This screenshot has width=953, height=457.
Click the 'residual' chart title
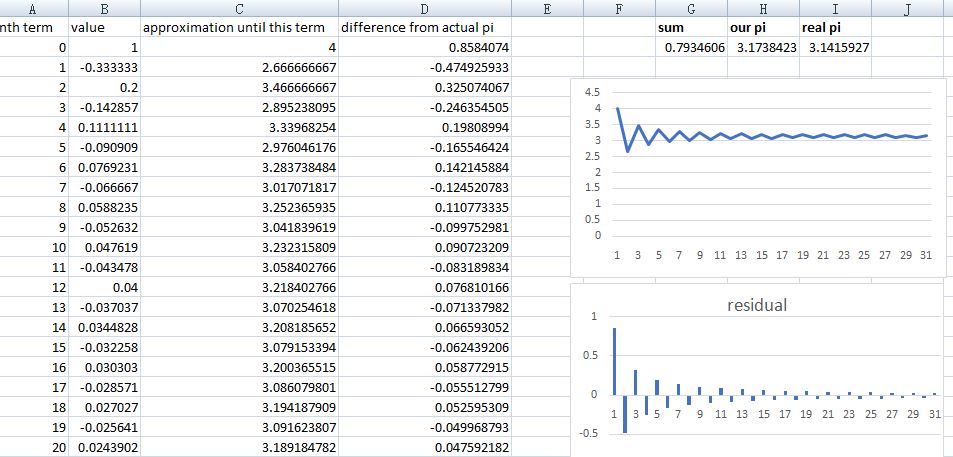tap(756, 305)
